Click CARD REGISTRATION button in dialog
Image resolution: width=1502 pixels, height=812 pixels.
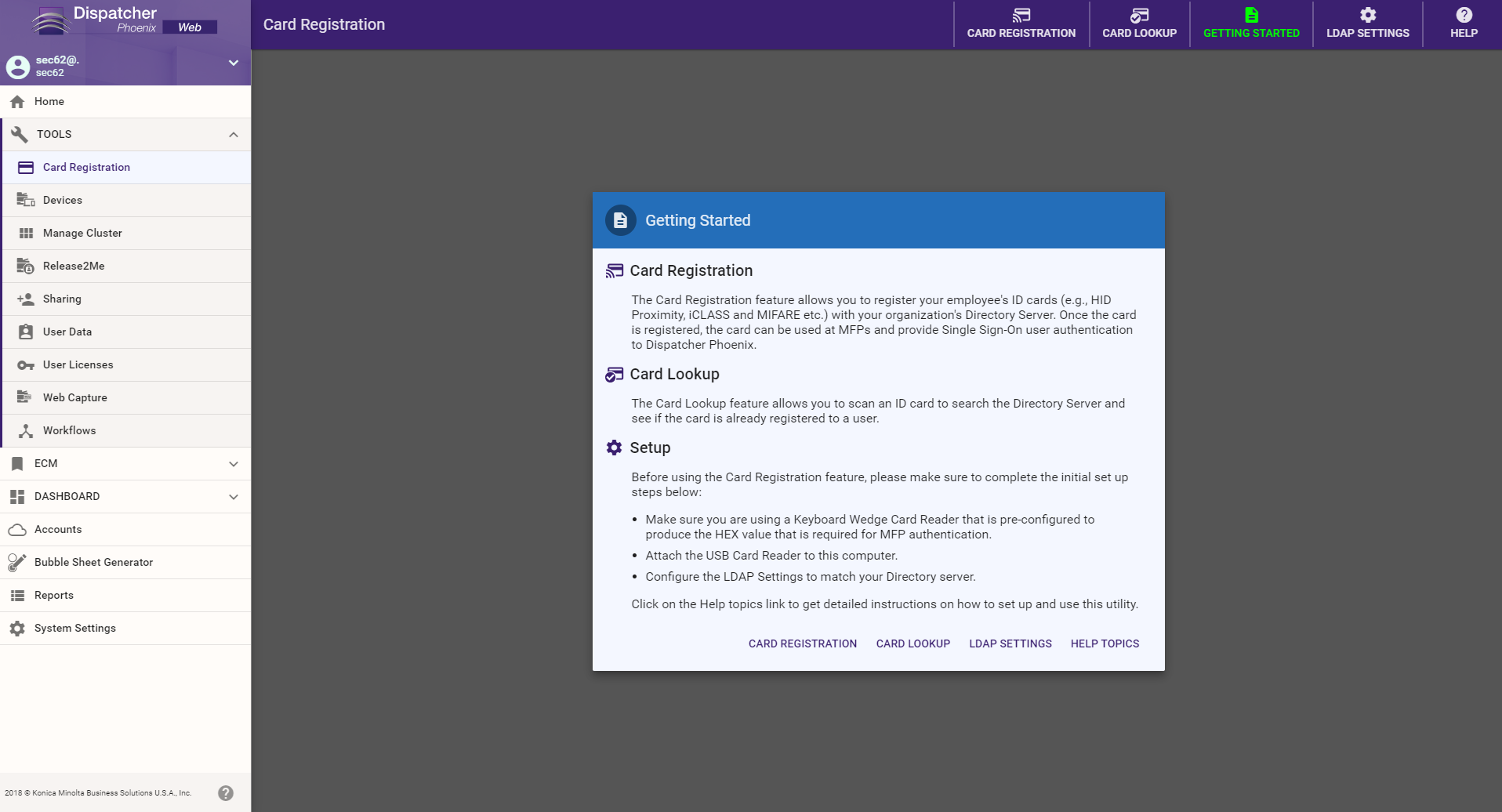803,643
